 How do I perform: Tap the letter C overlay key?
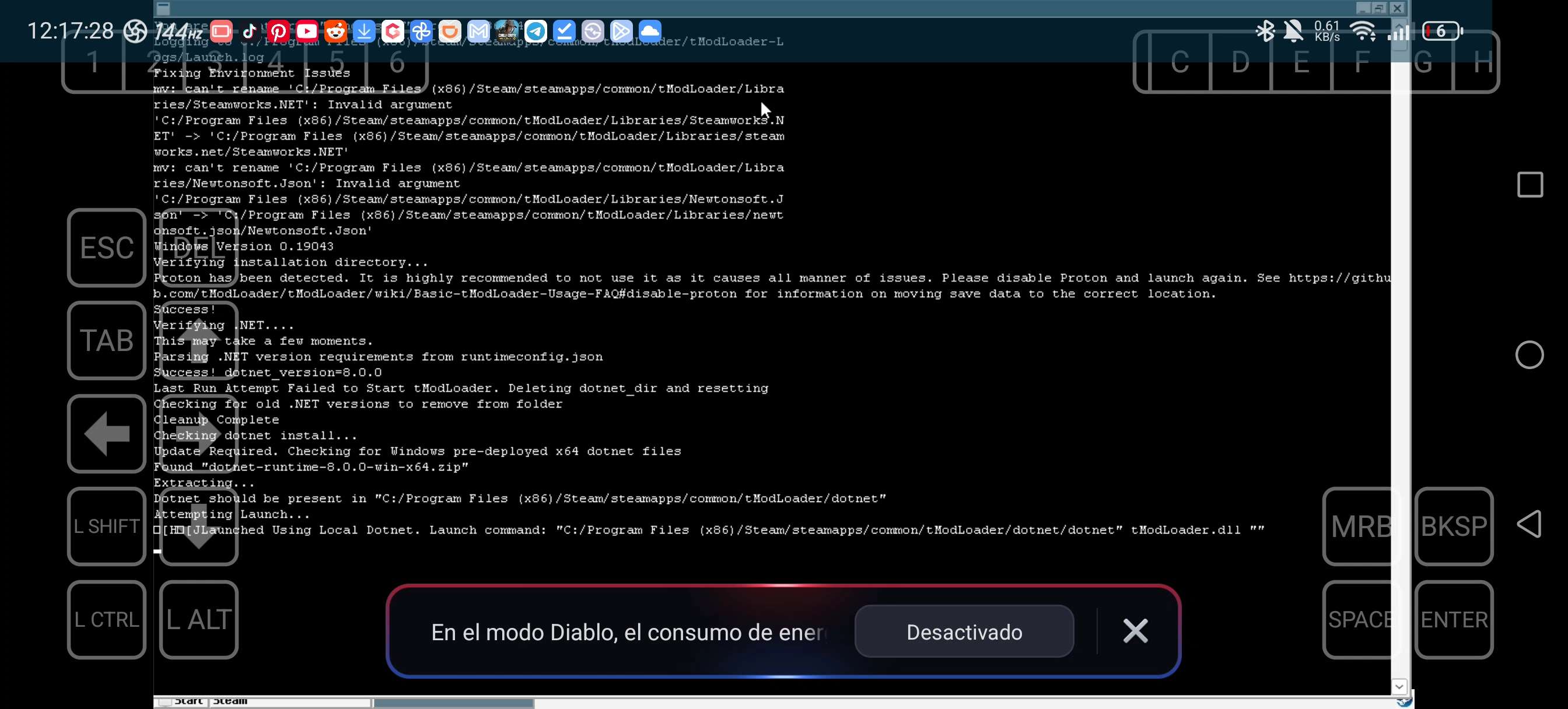1179,62
